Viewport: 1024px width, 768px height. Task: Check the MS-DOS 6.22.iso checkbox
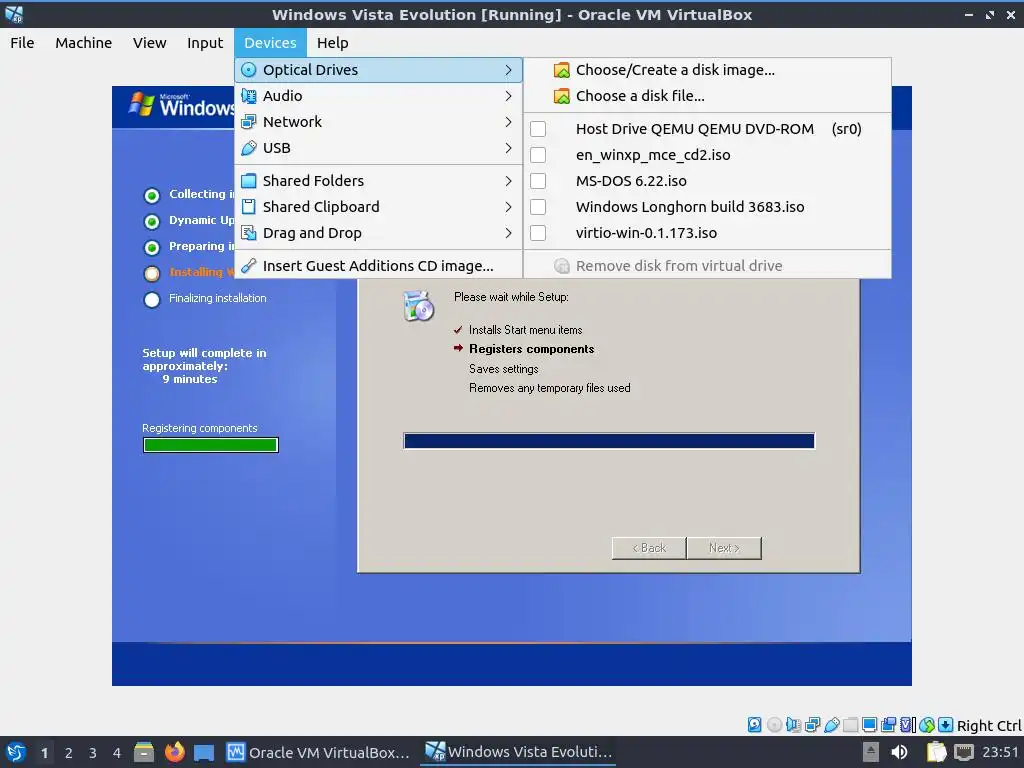click(538, 181)
